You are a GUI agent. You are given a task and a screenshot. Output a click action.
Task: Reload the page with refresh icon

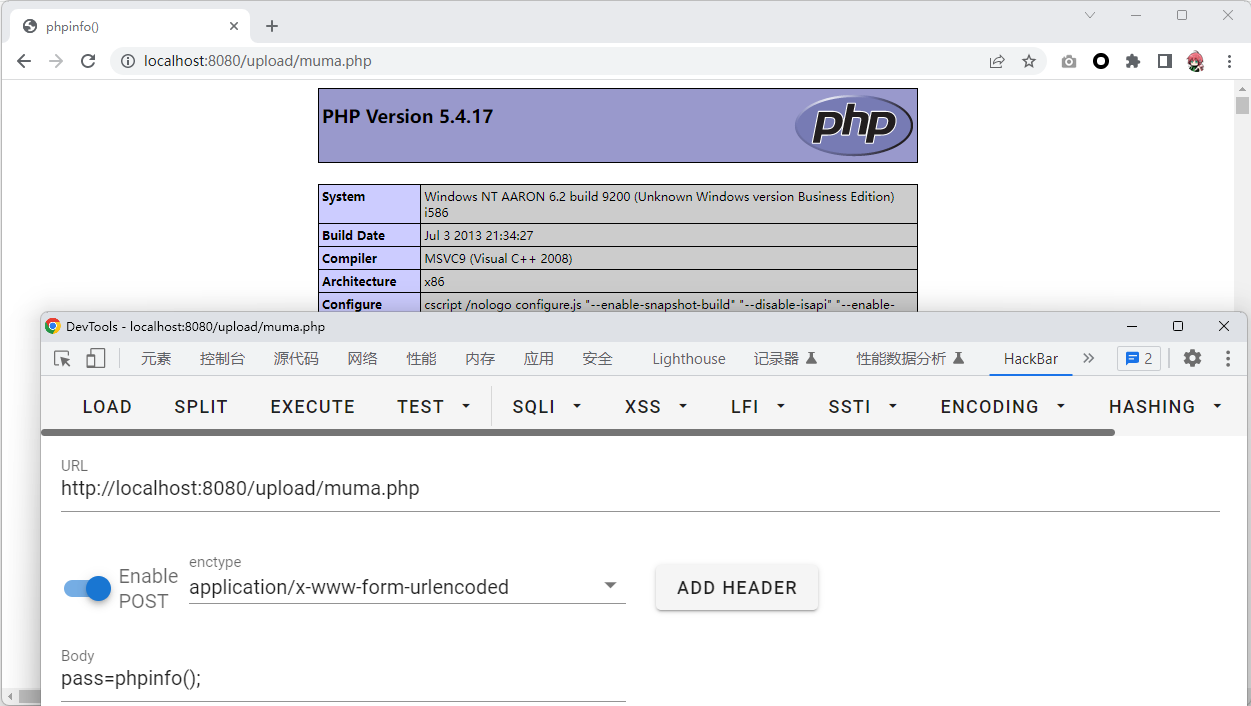pos(88,61)
